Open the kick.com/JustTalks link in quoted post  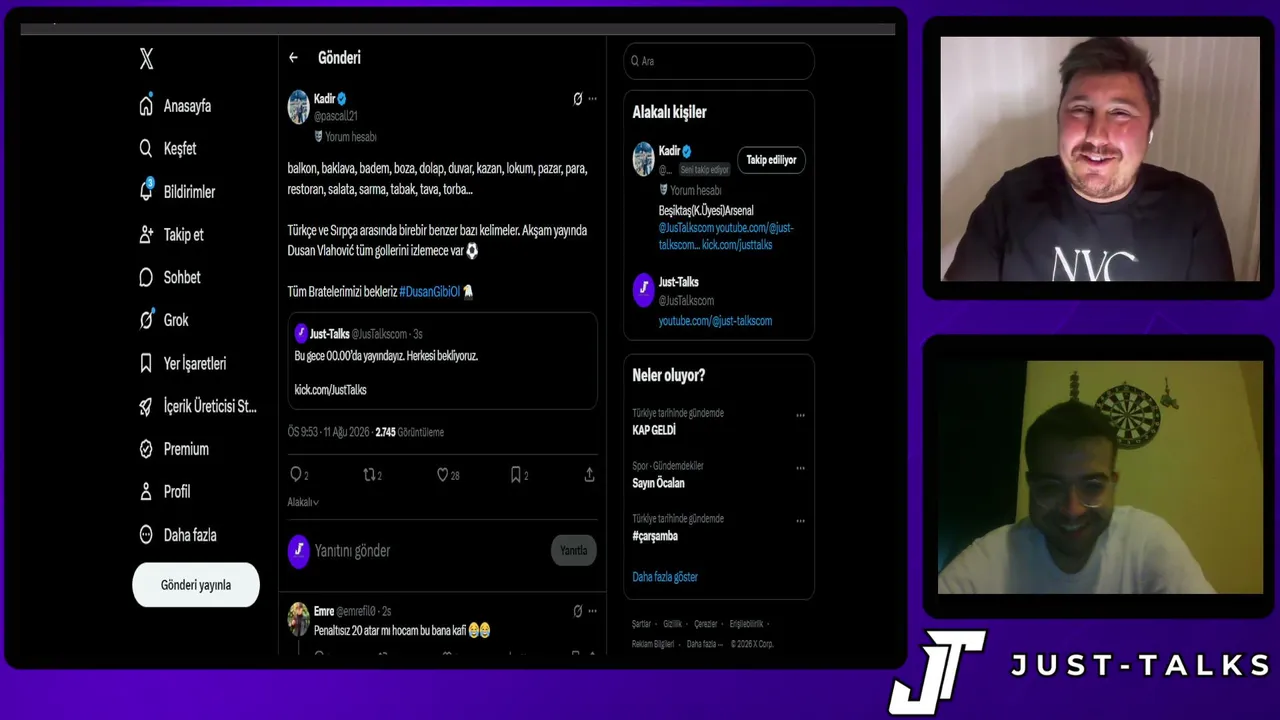(x=330, y=390)
